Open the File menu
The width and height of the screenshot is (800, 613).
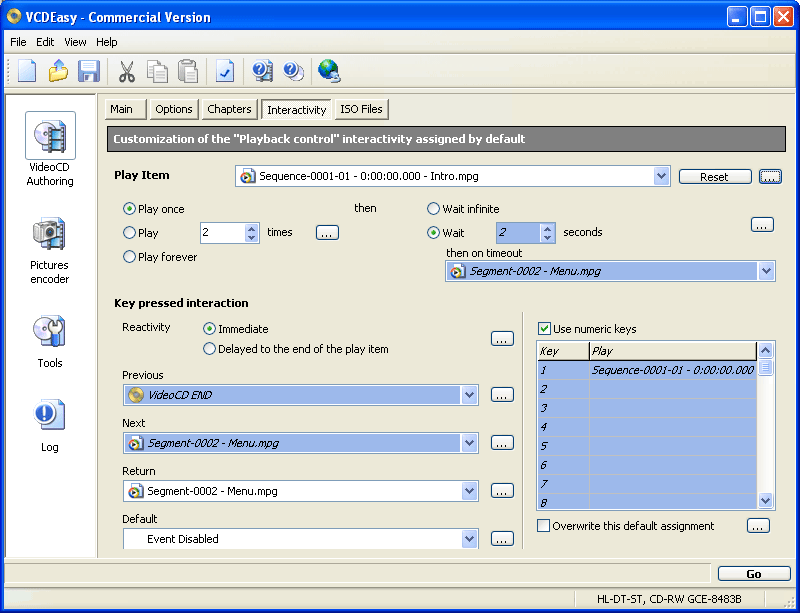click(18, 42)
